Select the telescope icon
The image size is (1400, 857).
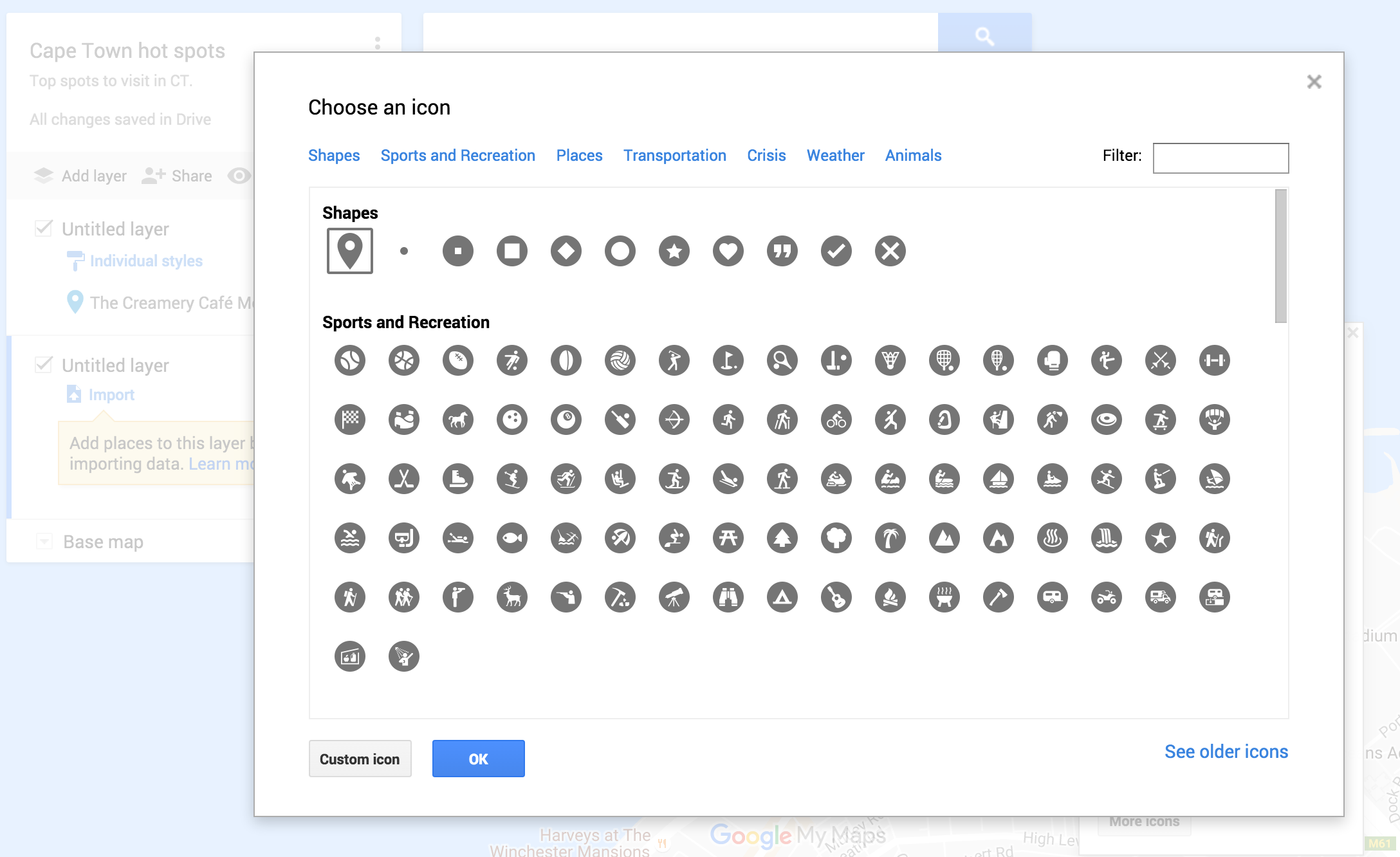coord(674,597)
